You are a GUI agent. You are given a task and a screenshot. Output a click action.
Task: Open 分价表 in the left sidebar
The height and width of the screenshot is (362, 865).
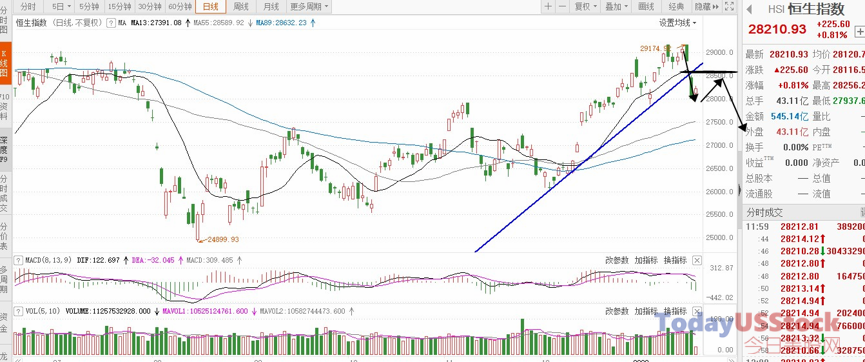4,236
